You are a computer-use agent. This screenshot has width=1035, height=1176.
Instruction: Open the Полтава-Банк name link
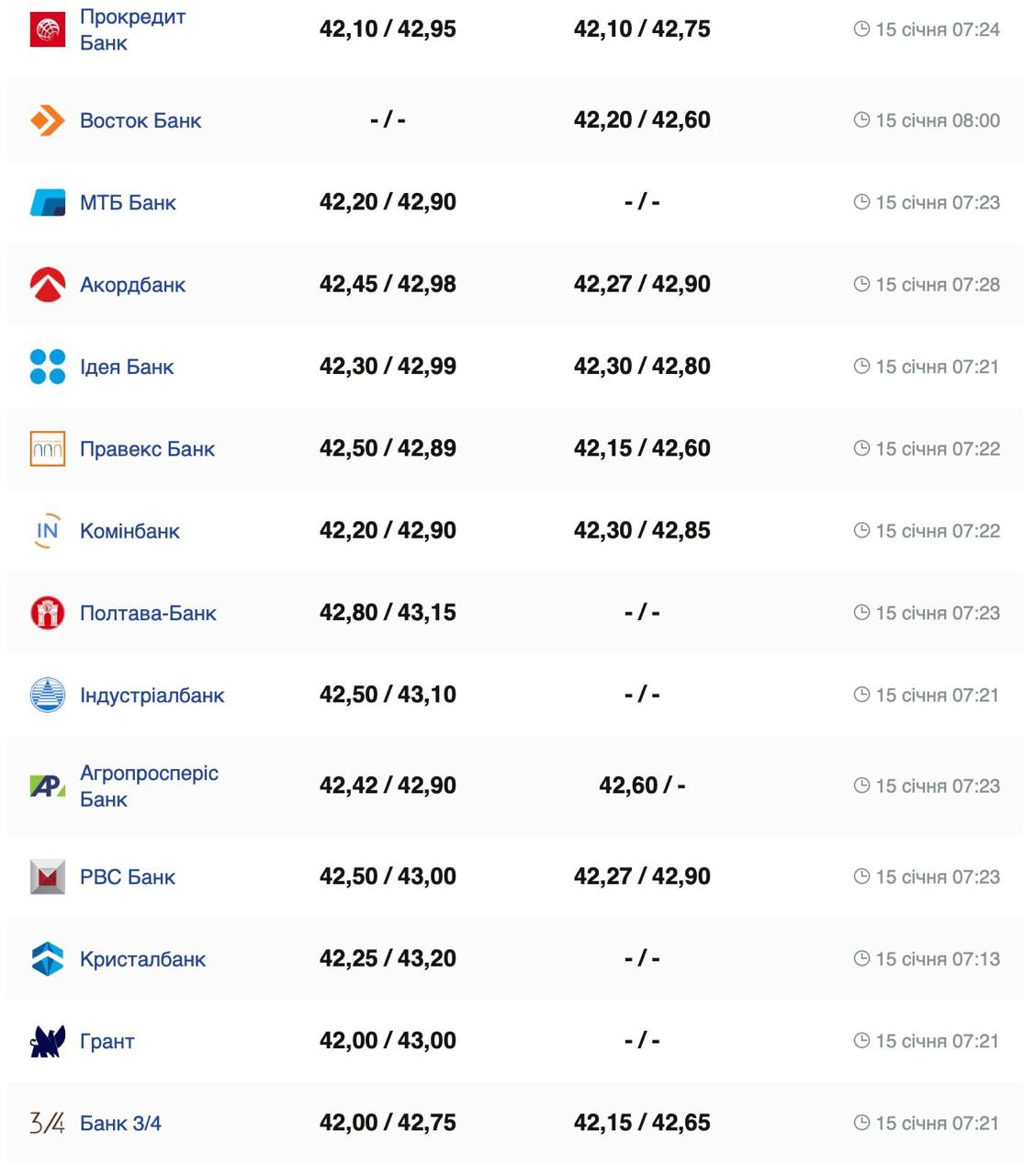pos(148,613)
